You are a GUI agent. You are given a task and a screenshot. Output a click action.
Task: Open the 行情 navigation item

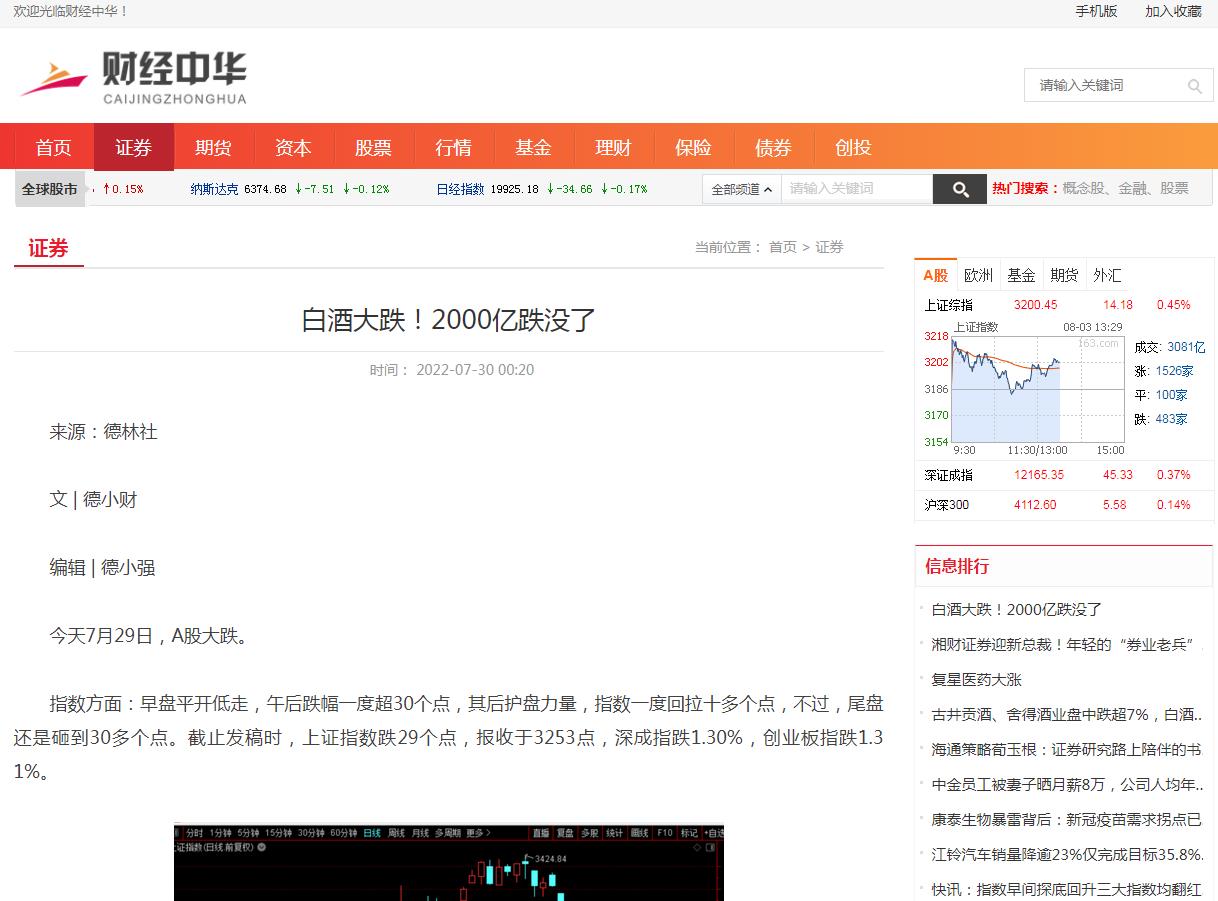tap(454, 147)
